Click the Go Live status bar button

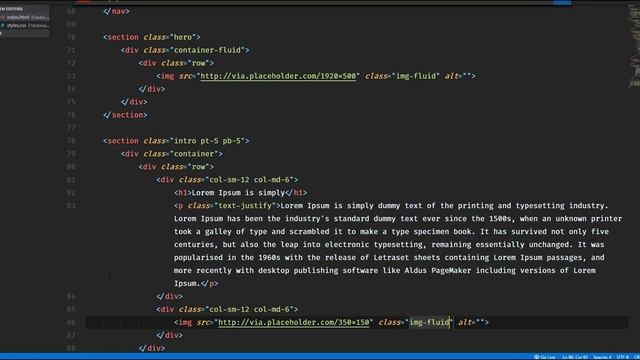click(x=544, y=357)
